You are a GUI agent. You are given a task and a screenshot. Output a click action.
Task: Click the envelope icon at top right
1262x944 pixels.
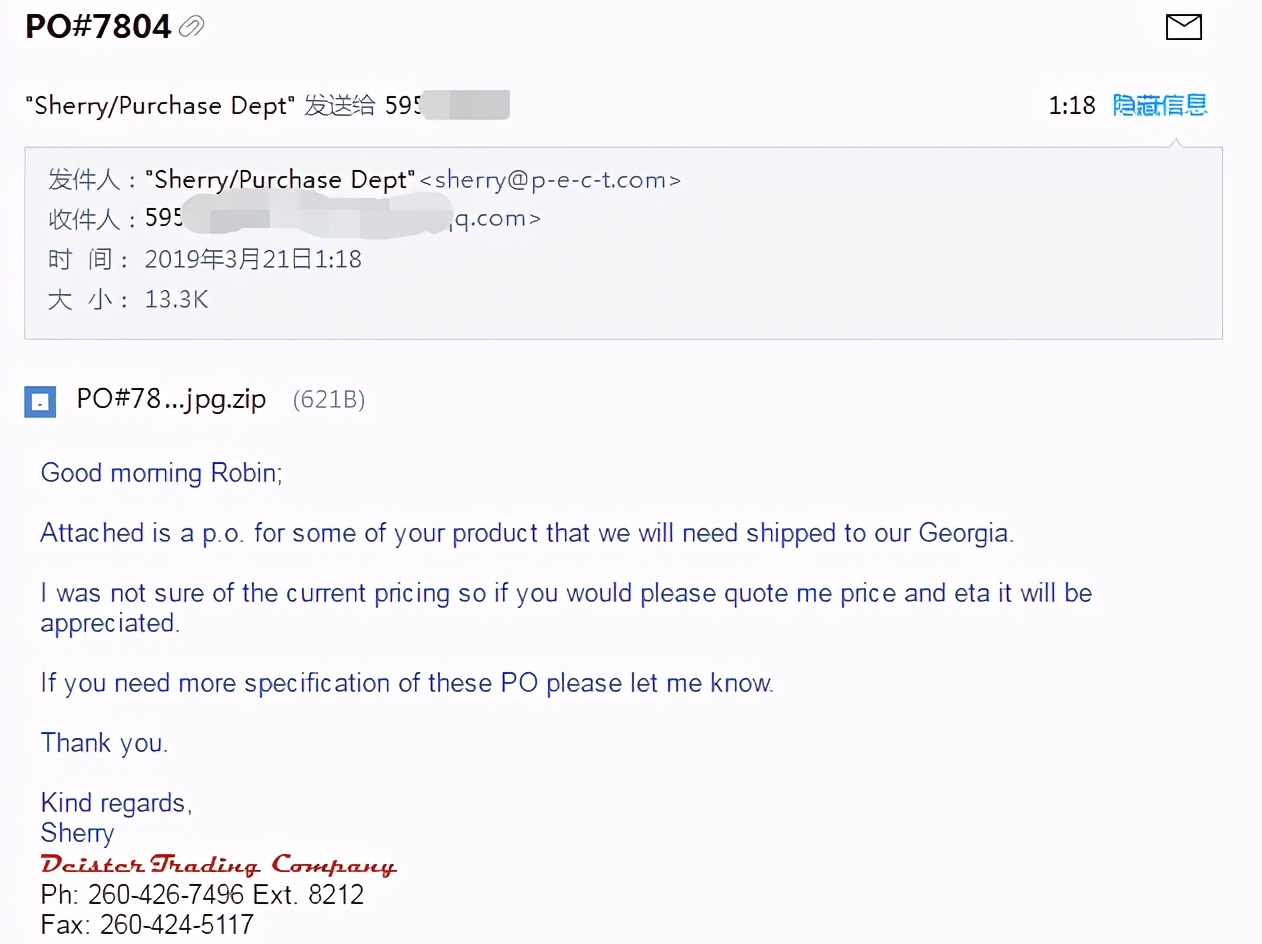click(x=1184, y=27)
